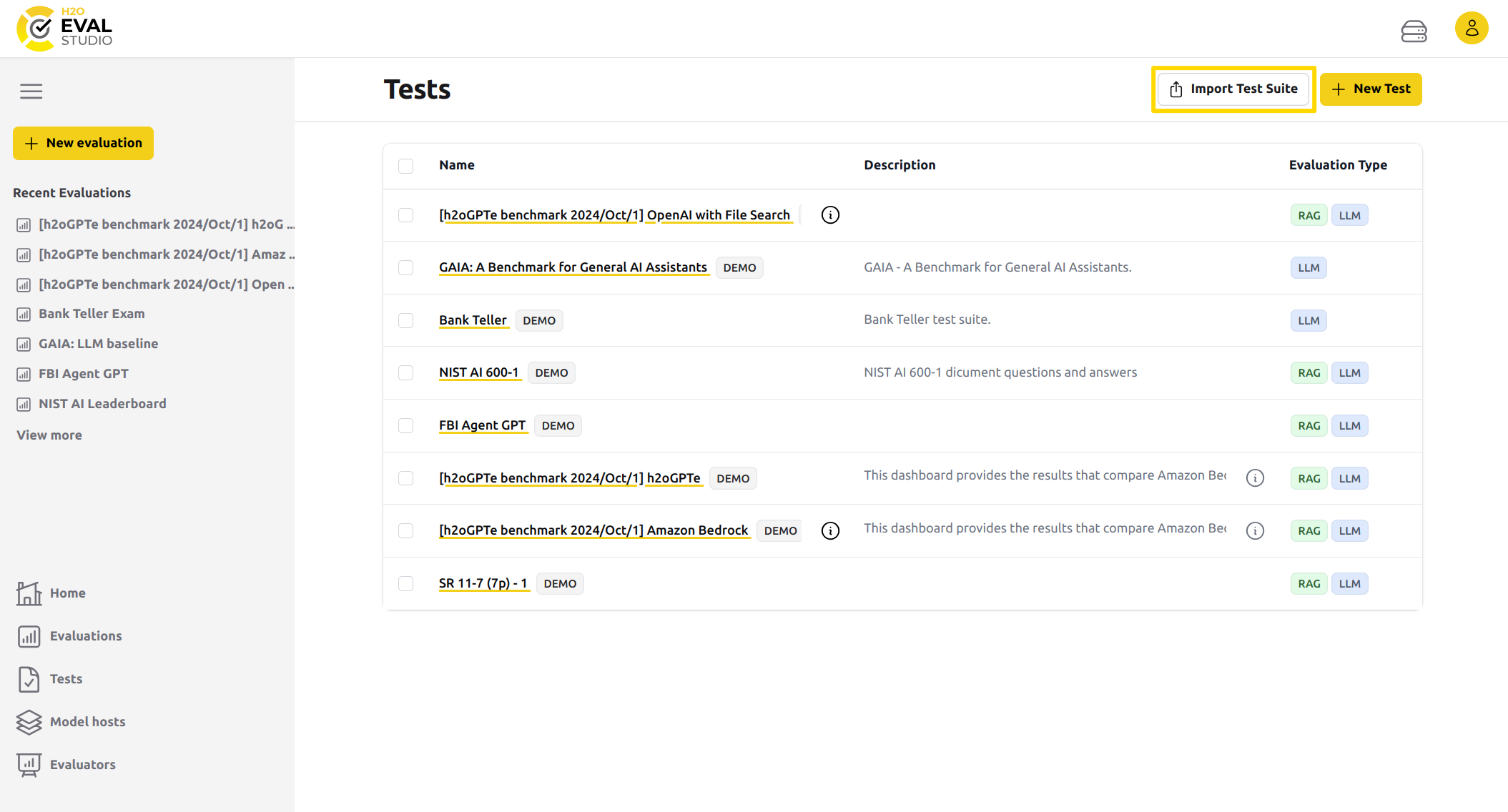1508x812 pixels.
Task: Click the H2O Eval Studio logo
Action: click(x=63, y=28)
